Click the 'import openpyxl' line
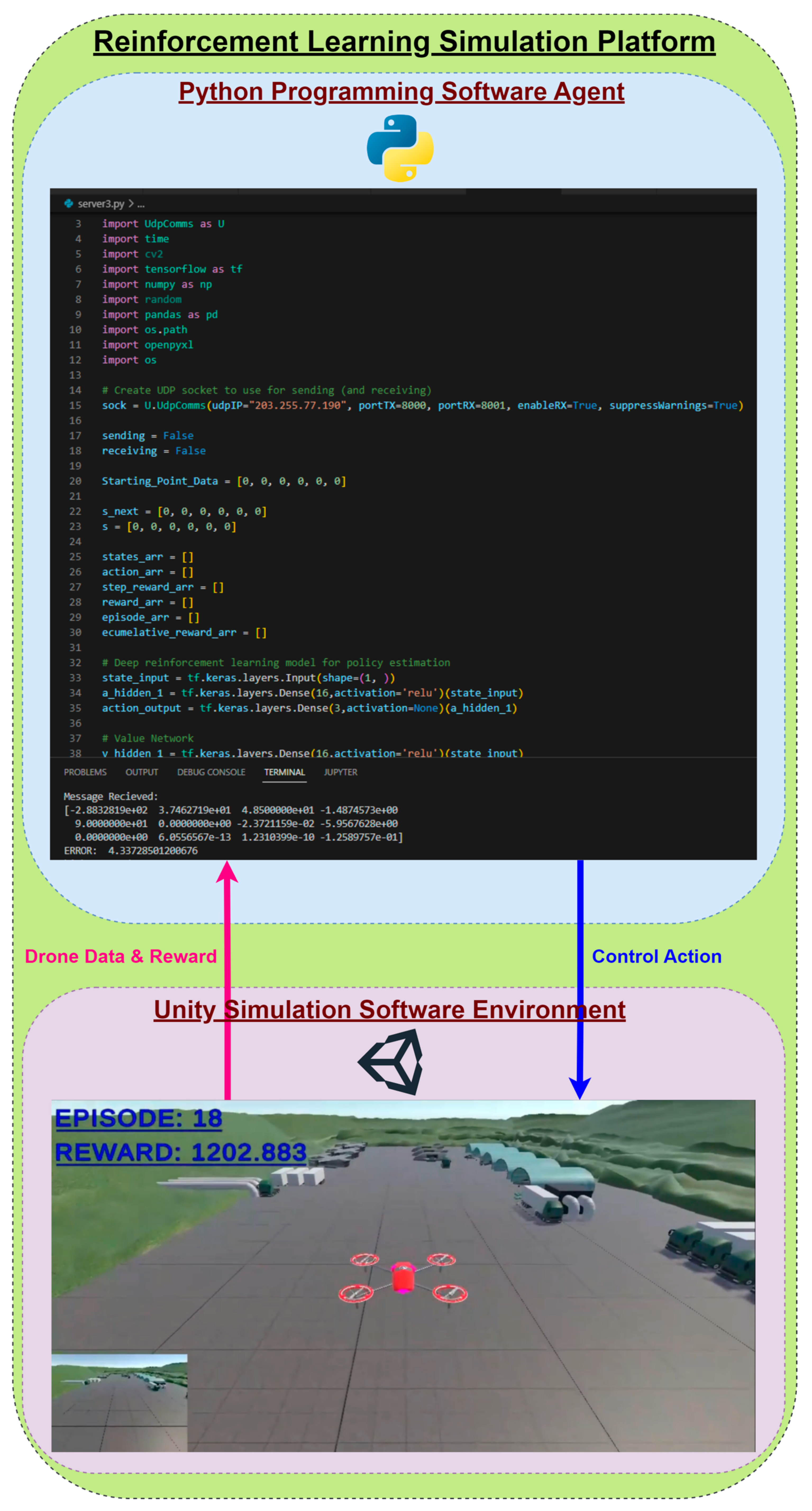Viewport: 812px width, 1511px height. point(147,344)
